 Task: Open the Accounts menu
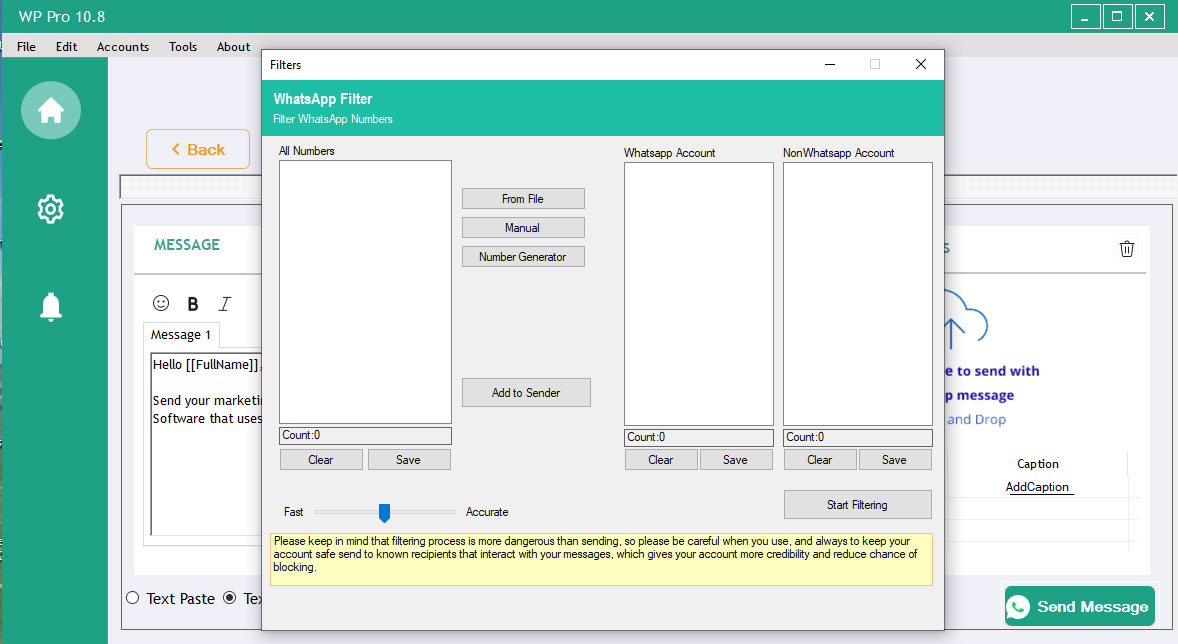click(x=122, y=47)
